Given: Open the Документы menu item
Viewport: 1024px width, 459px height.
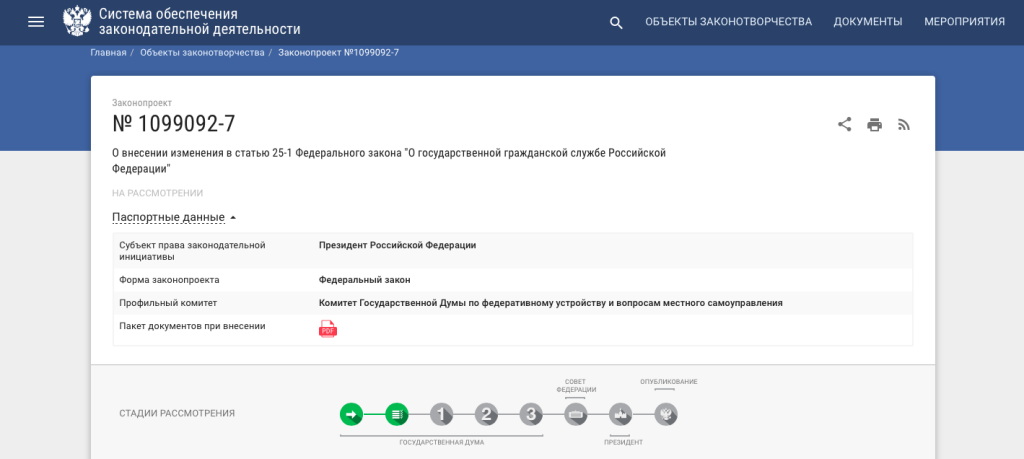Looking at the screenshot, I should point(867,22).
